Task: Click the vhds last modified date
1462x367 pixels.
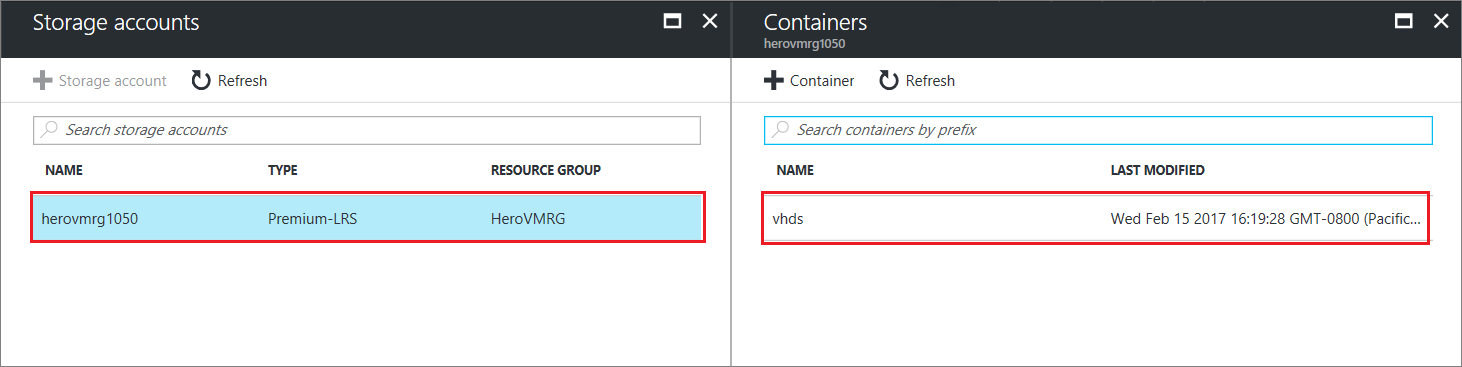Action: (1265, 218)
